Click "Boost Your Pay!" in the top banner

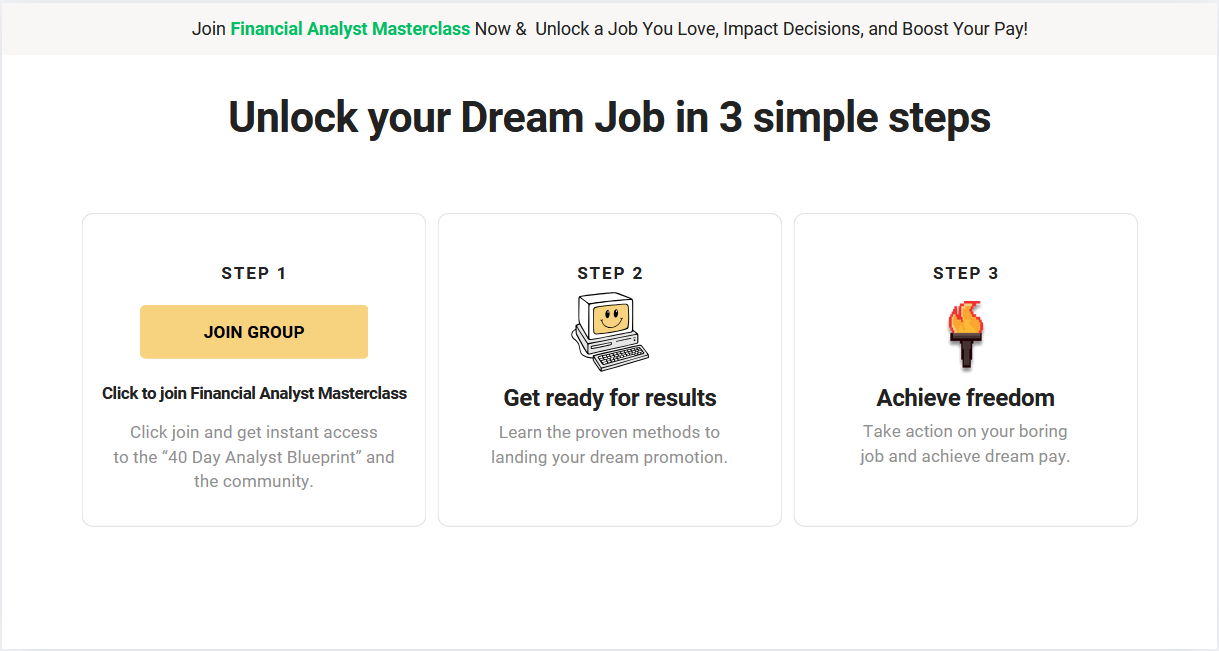pyautogui.click(x=964, y=29)
